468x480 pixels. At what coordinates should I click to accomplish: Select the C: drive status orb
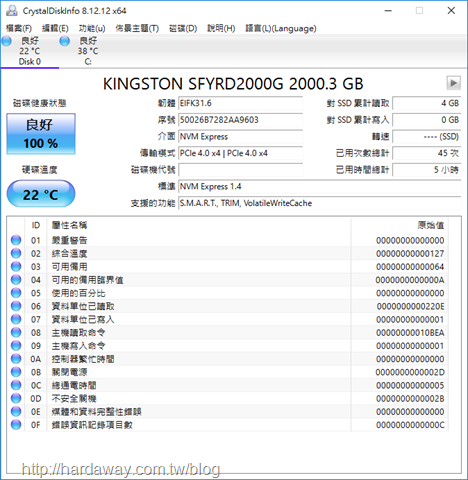64,41
